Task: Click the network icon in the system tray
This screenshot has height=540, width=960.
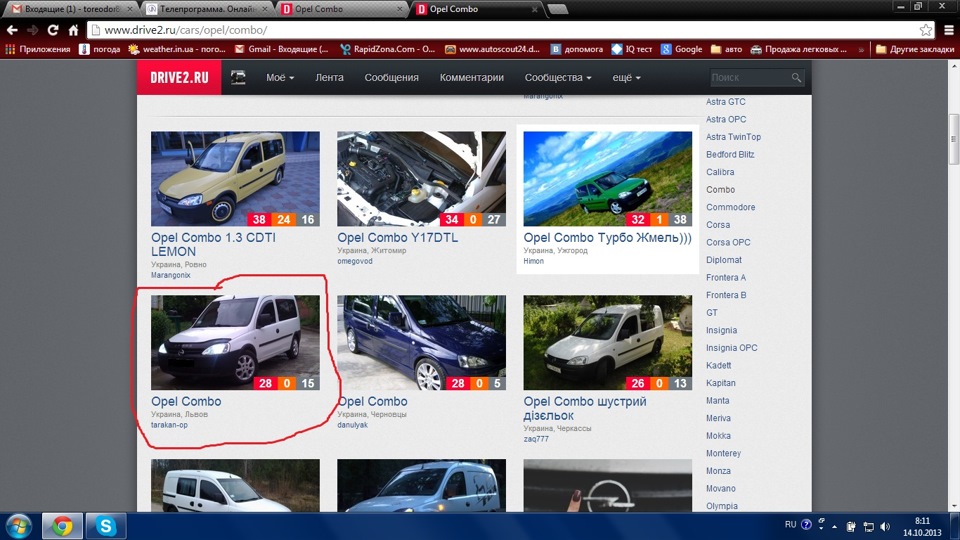Action: [868, 526]
